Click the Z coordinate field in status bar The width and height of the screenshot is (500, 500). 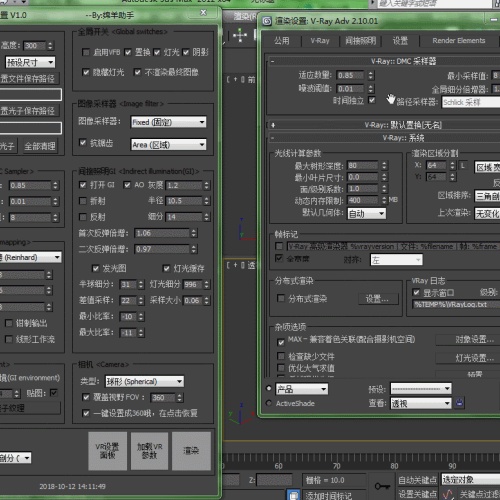point(274,480)
